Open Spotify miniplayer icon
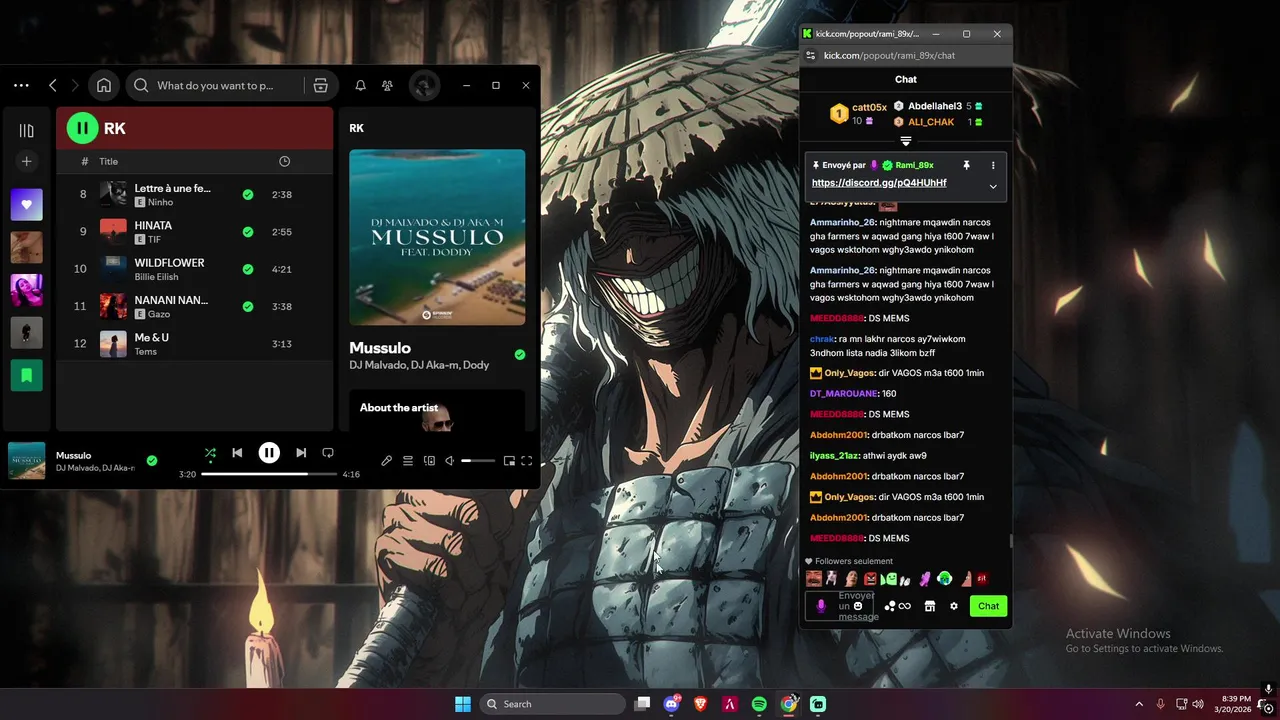 [509, 461]
